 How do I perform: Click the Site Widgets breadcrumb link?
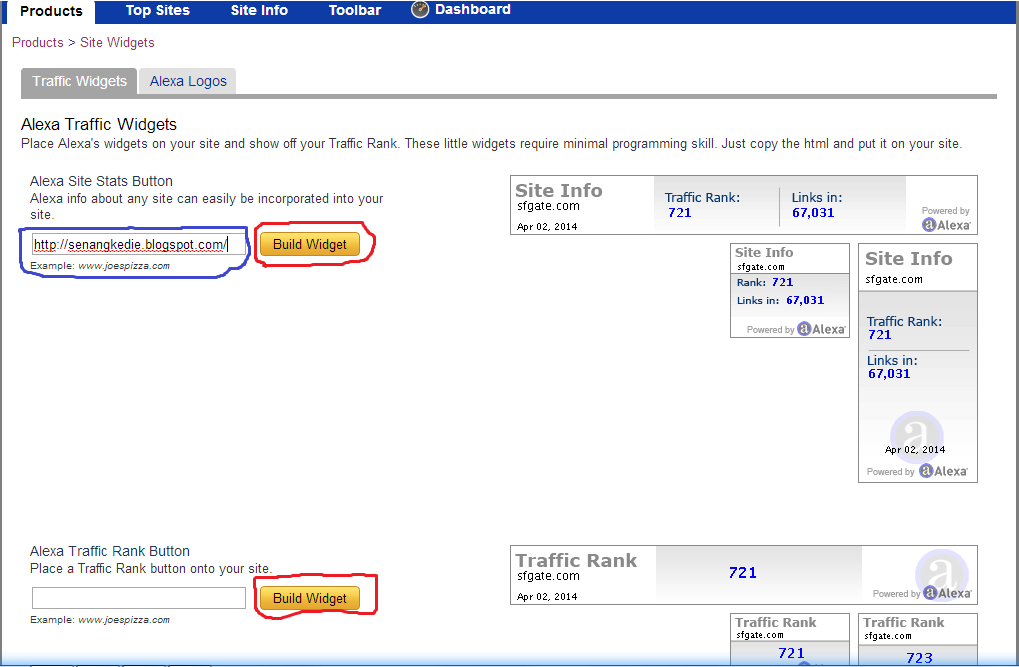117,42
